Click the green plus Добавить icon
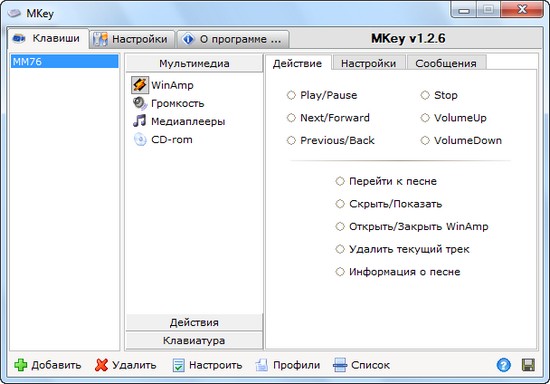The image size is (550, 384). pyautogui.click(x=21, y=365)
